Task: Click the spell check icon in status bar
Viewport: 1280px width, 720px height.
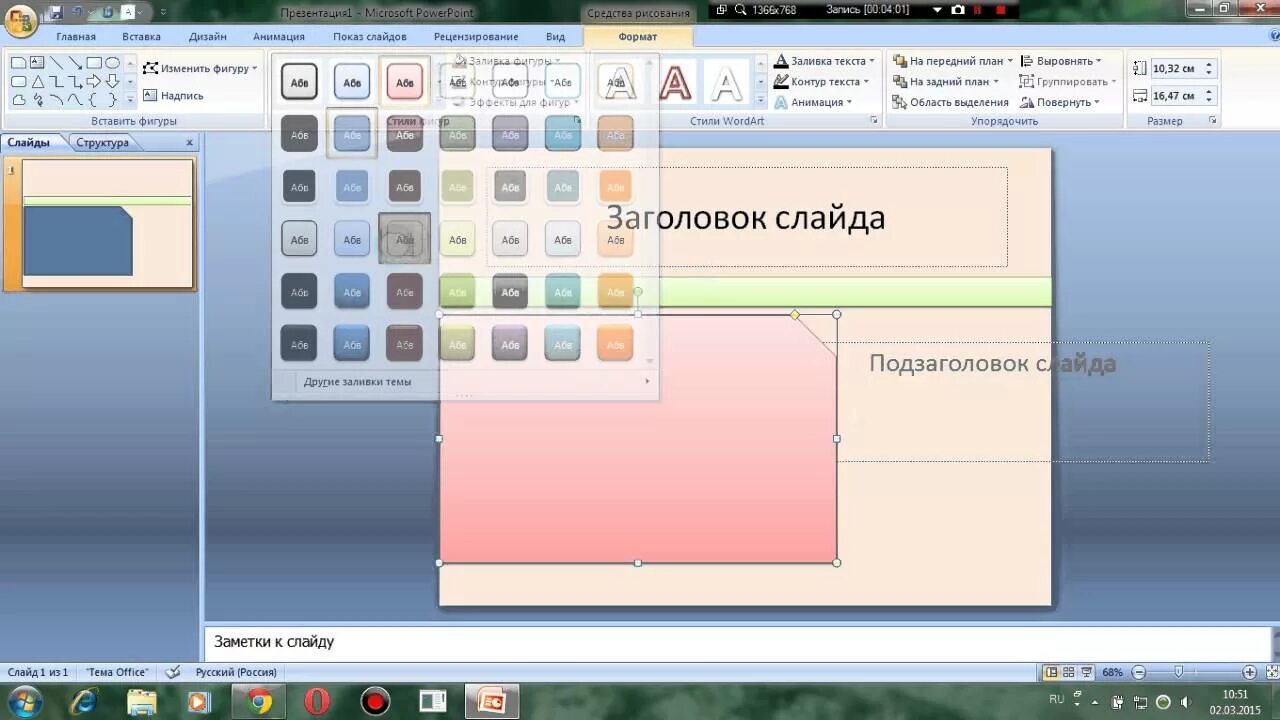Action: coord(173,672)
